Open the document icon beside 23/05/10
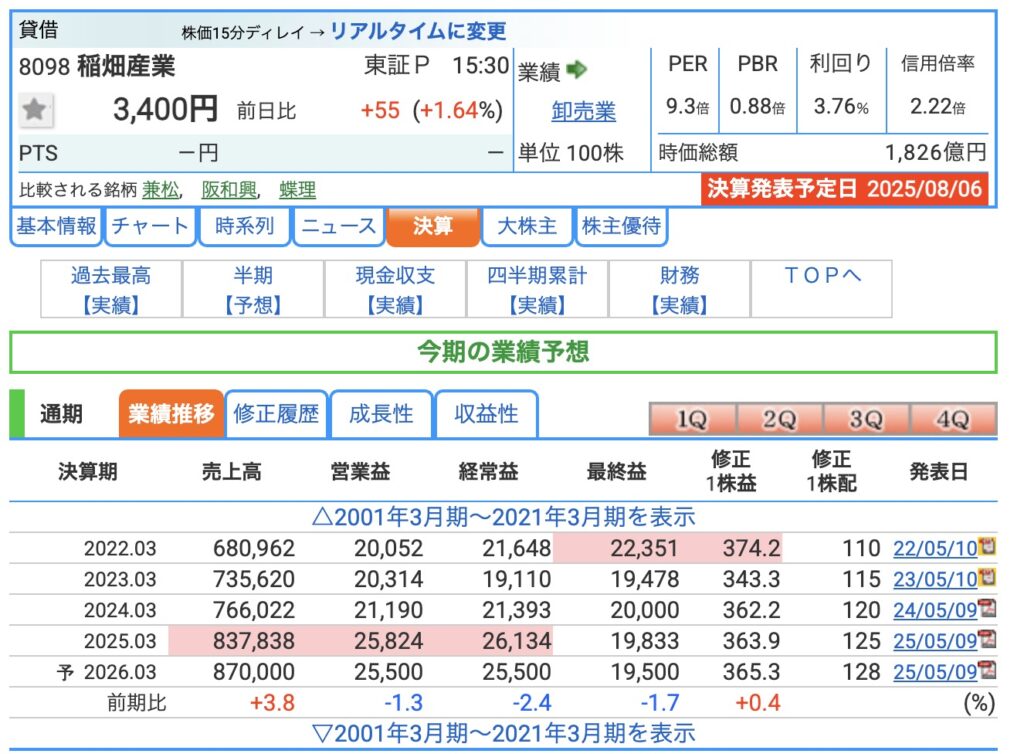This screenshot has height=754, width=1024. tap(987, 577)
